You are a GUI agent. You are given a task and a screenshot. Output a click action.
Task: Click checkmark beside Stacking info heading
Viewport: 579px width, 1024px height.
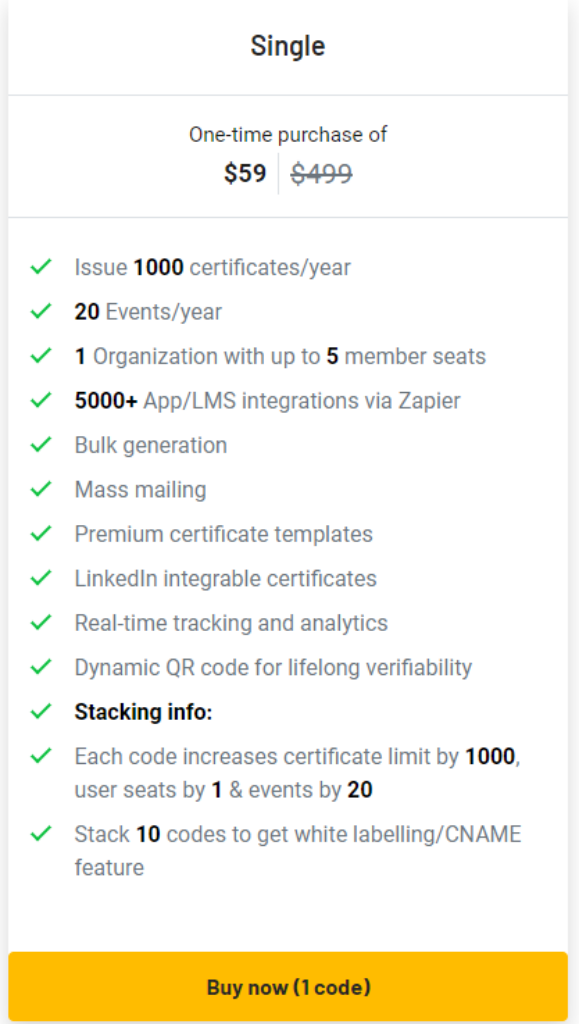[x=41, y=711]
